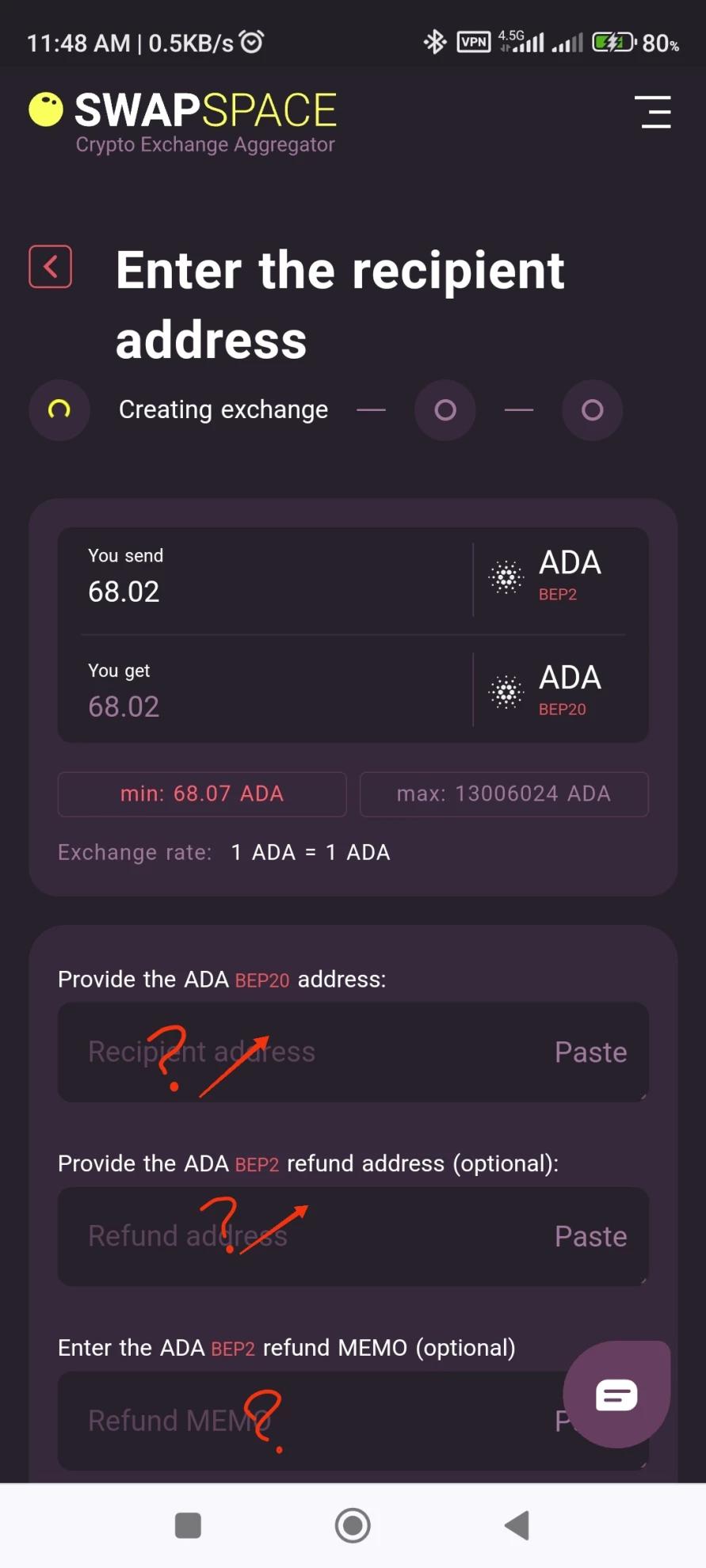
Task: Click the Refund MEMO input field
Action: point(353,1421)
